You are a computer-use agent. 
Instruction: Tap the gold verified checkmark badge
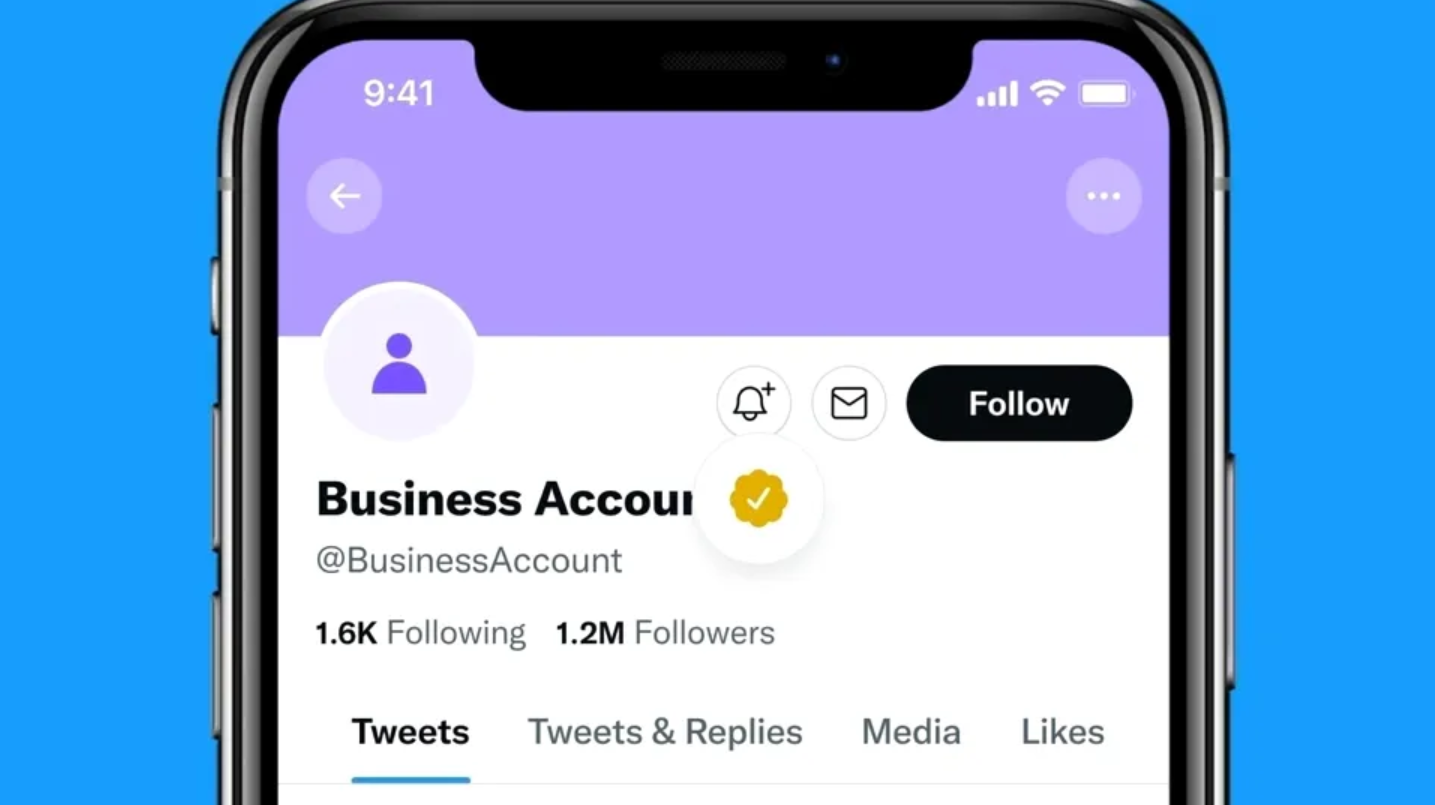click(758, 498)
